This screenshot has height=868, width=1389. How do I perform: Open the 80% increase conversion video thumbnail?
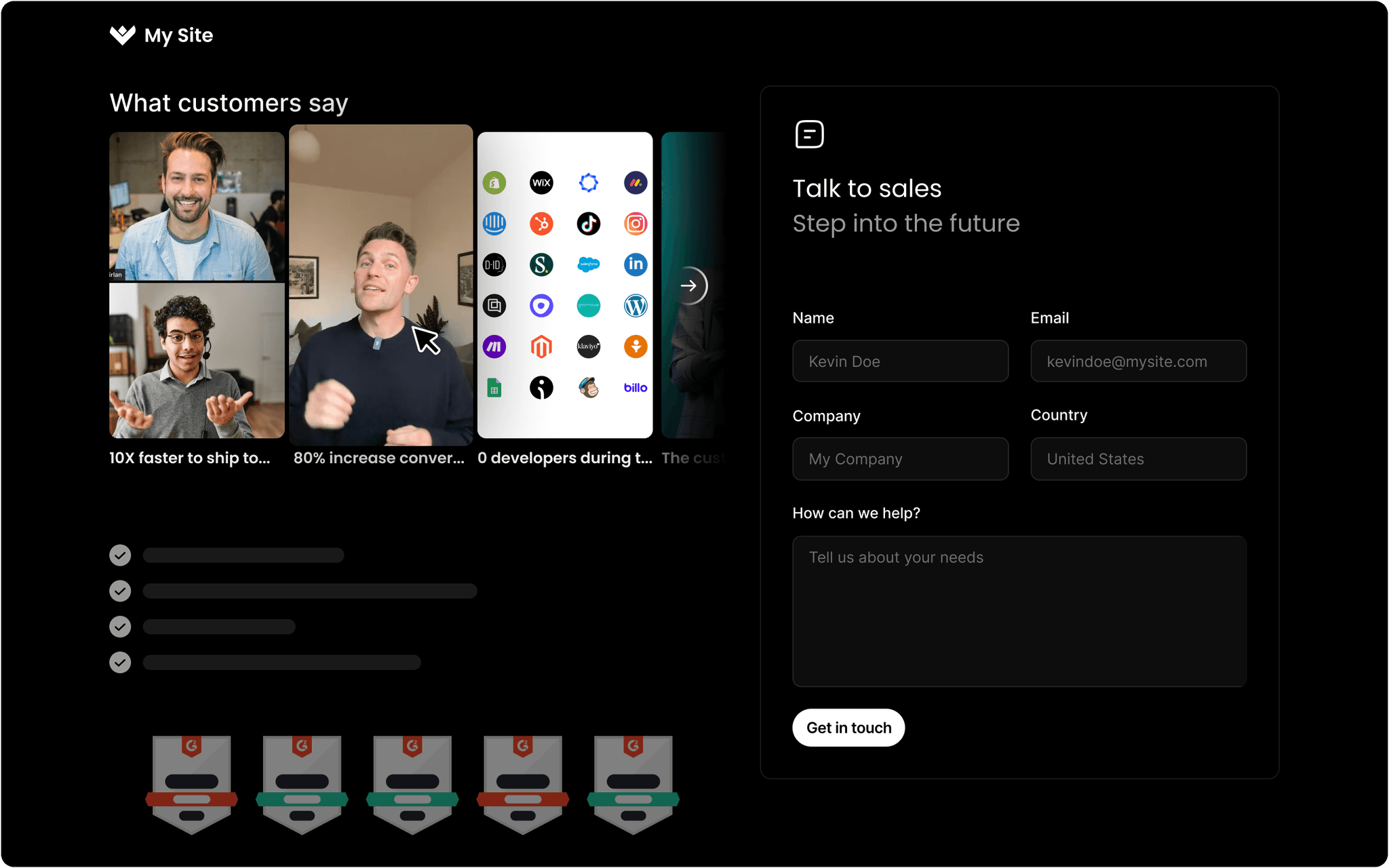pyautogui.click(x=380, y=285)
